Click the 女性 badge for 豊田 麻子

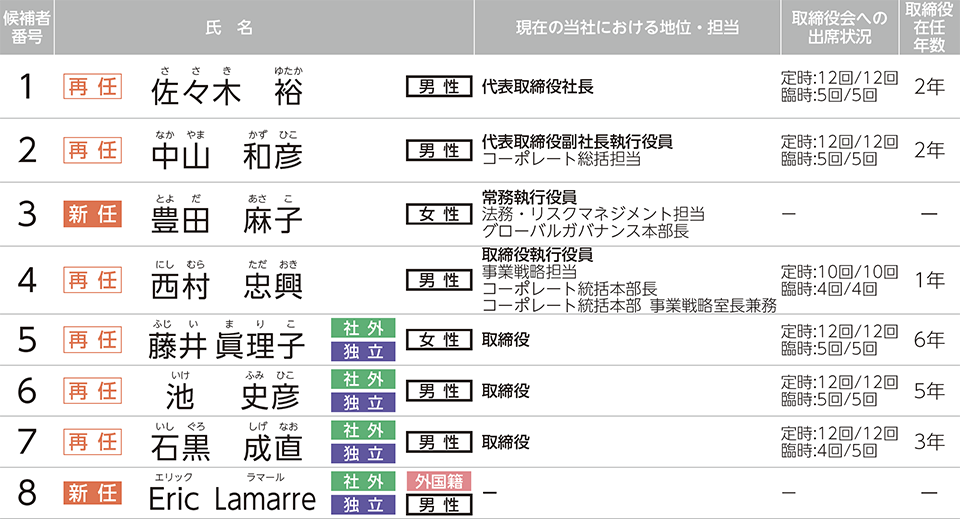438,214
